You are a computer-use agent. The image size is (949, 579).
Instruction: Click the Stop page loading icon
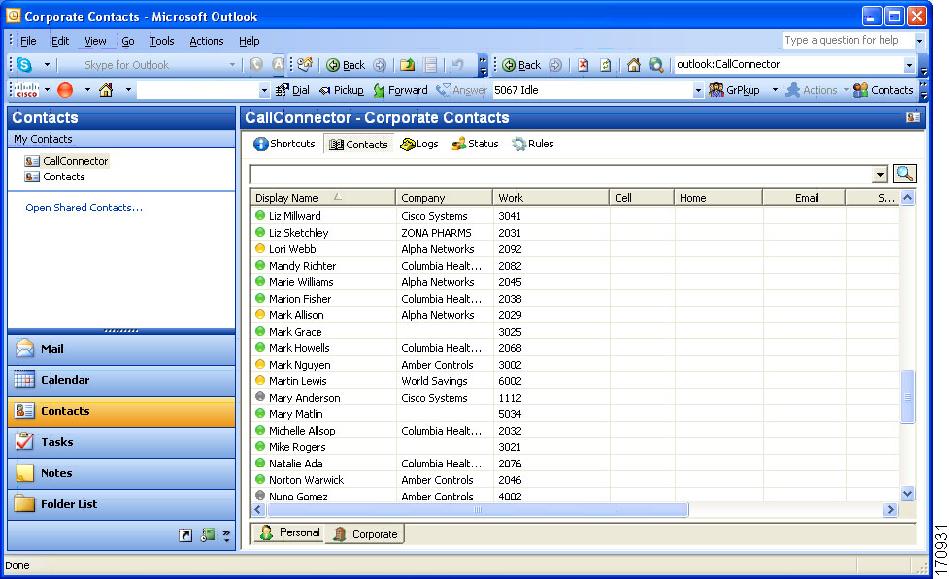click(x=583, y=65)
